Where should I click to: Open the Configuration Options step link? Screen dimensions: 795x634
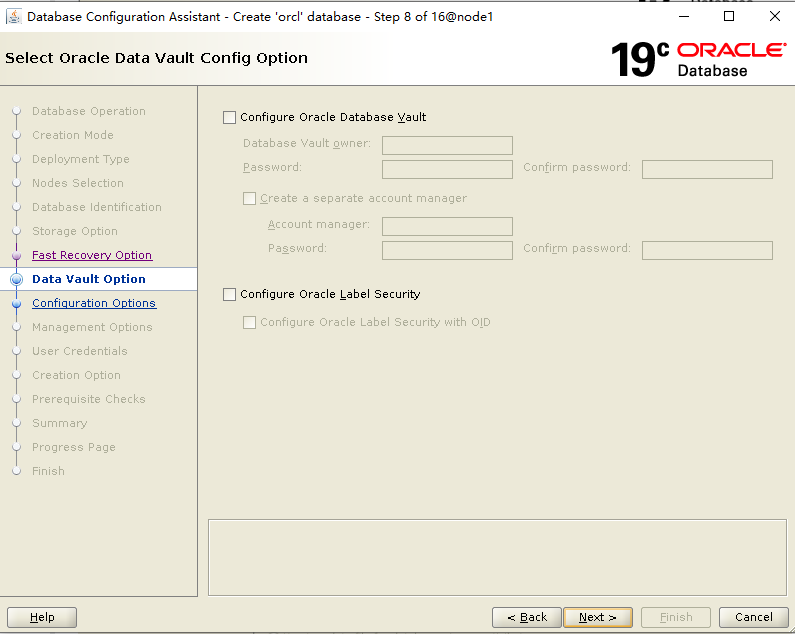[94, 303]
